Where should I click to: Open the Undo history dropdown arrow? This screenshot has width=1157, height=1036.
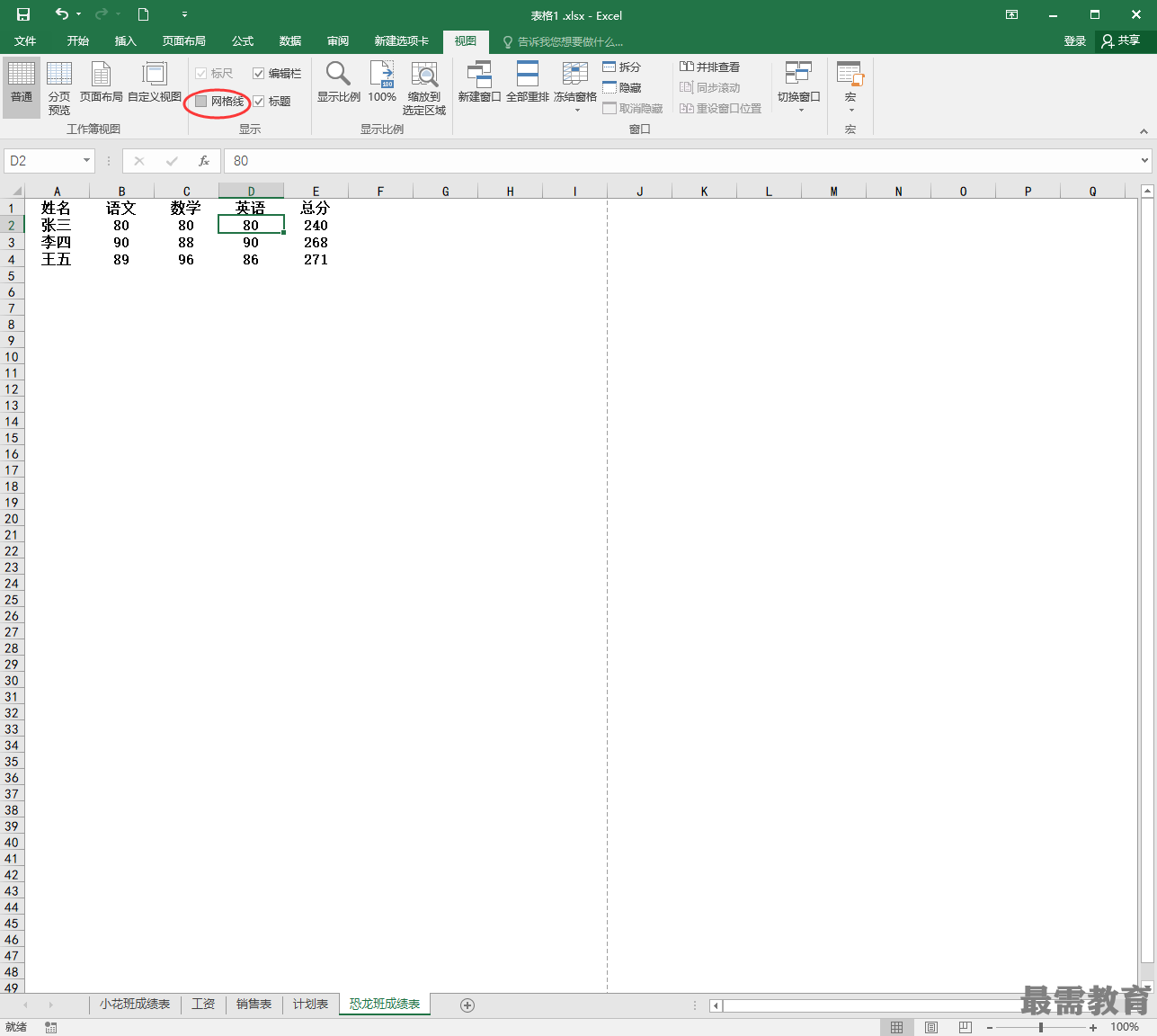(x=79, y=14)
